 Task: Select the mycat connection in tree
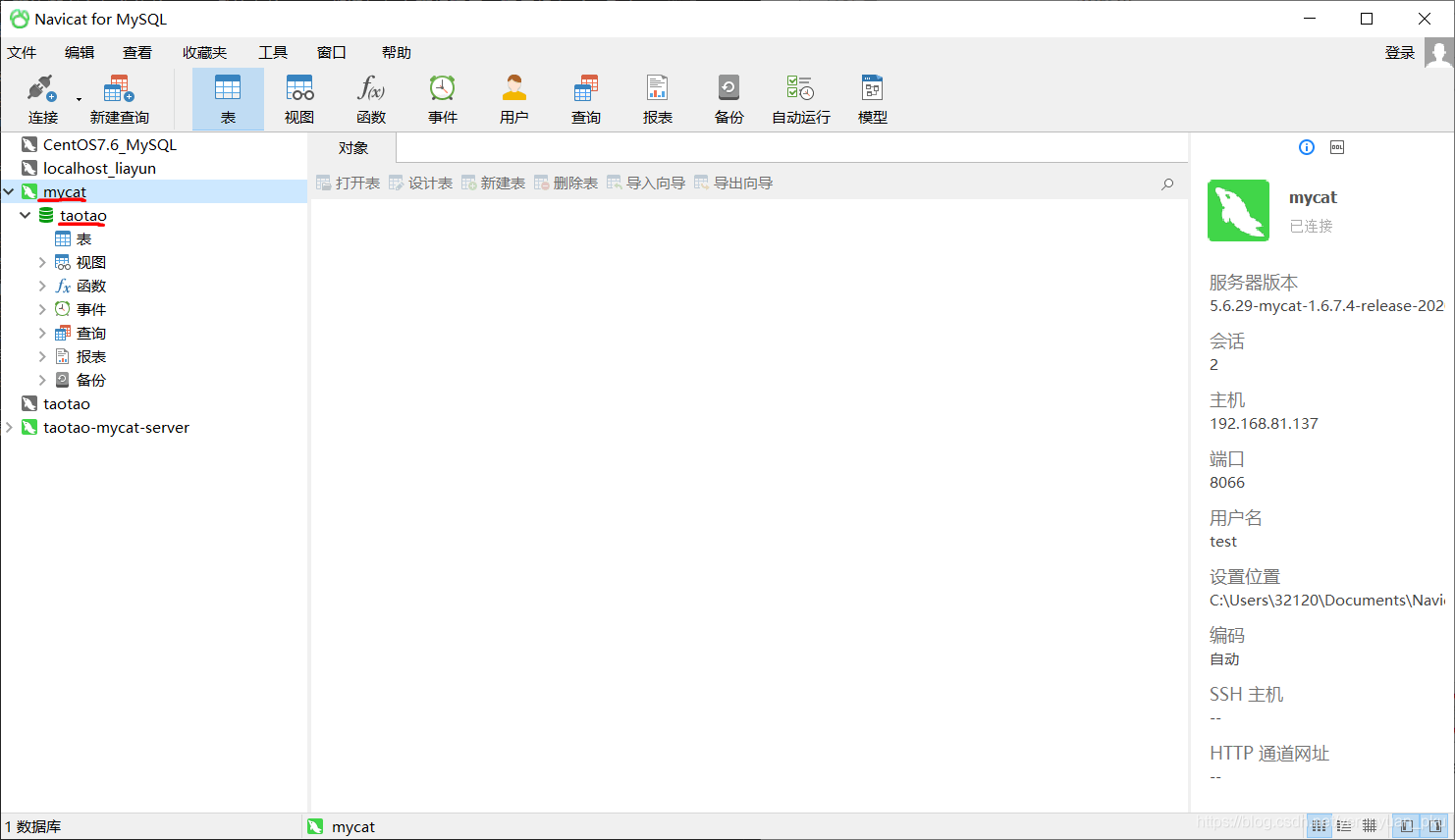click(65, 191)
